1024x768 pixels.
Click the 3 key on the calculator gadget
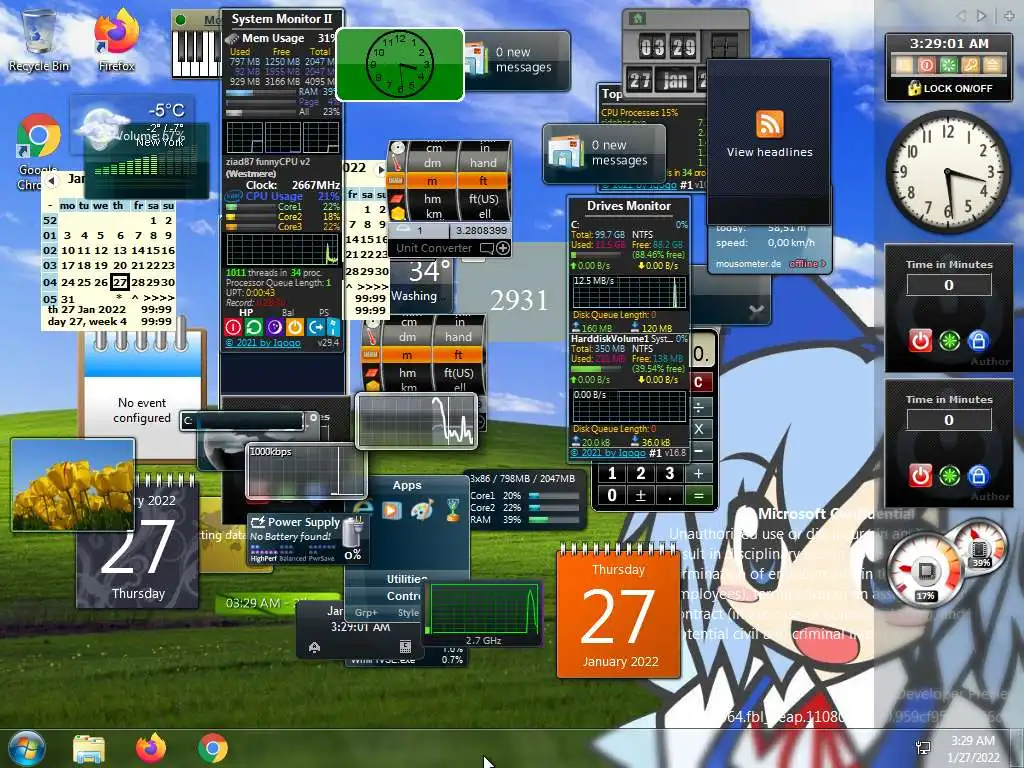coord(669,473)
